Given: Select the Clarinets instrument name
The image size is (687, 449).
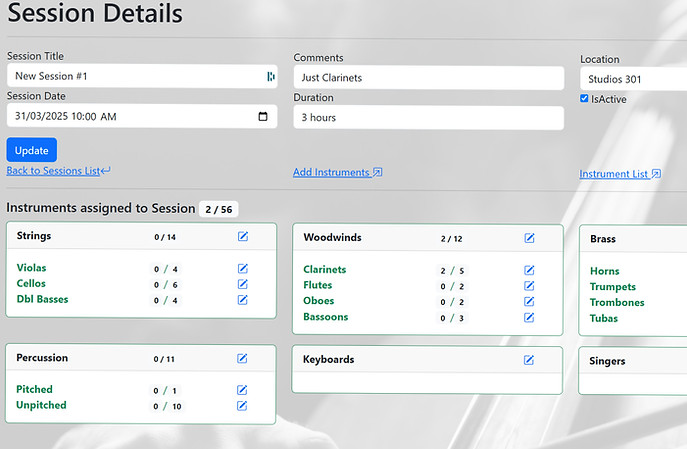Looking at the screenshot, I should pyautogui.click(x=325, y=269).
